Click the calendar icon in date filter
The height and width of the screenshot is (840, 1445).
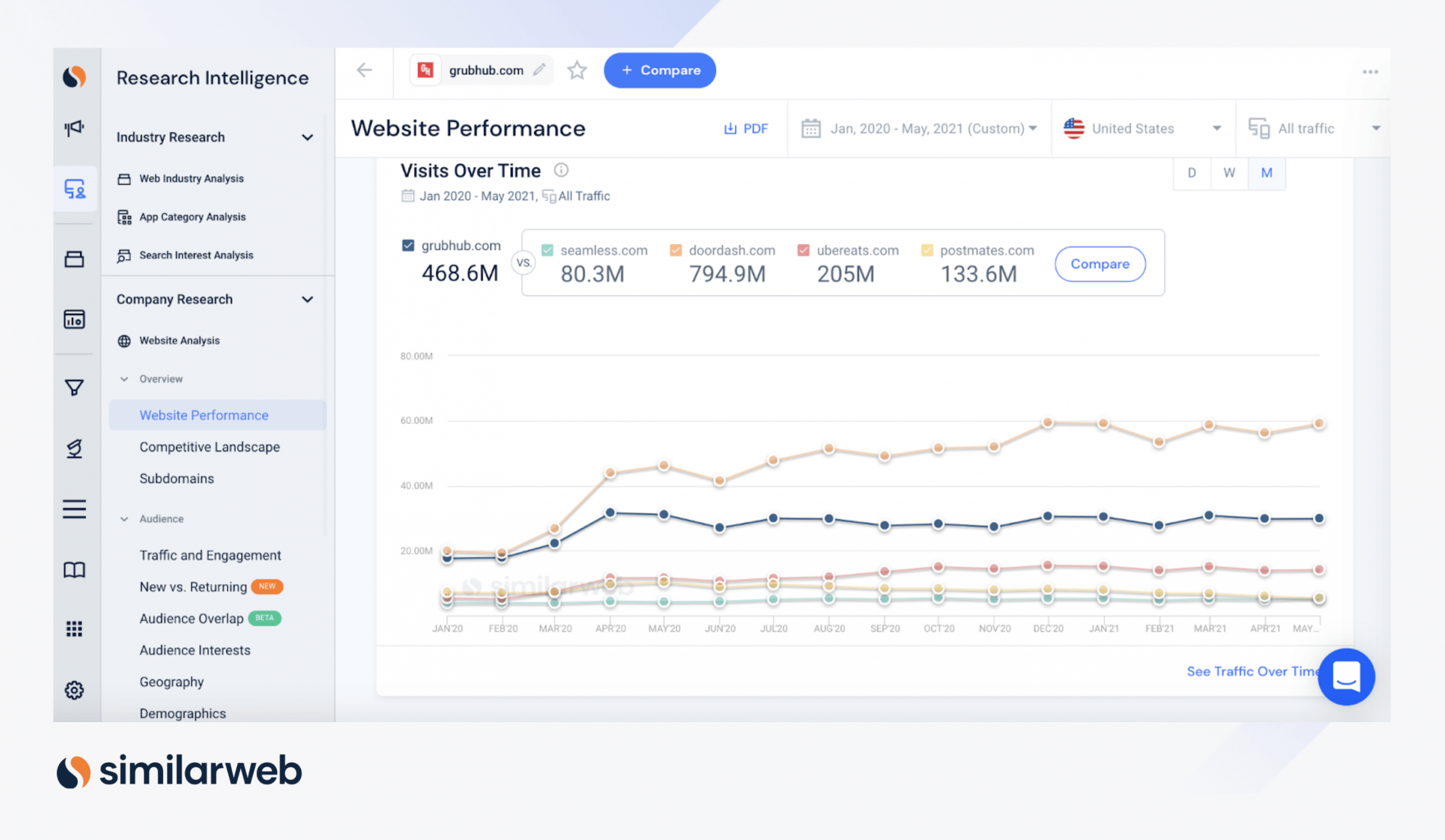(811, 129)
